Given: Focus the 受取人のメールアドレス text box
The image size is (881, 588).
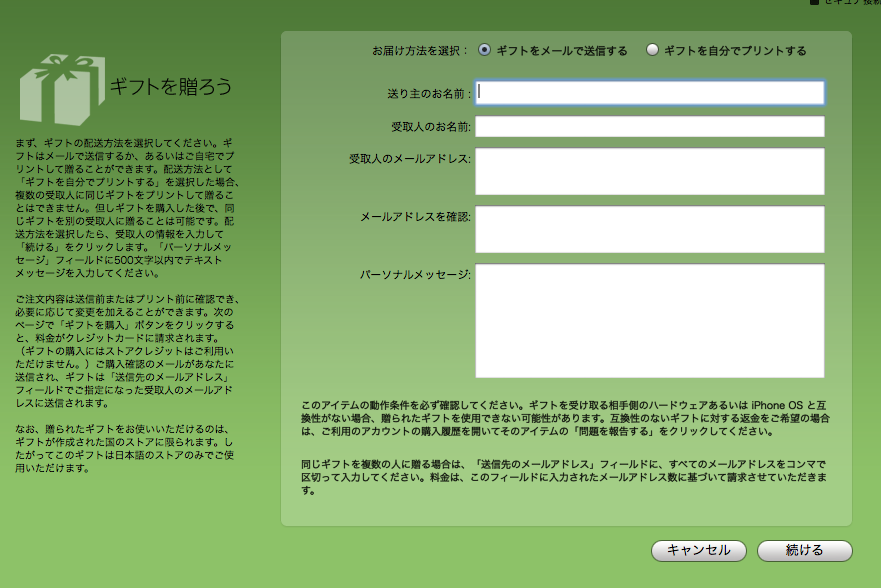Looking at the screenshot, I should tap(650, 171).
